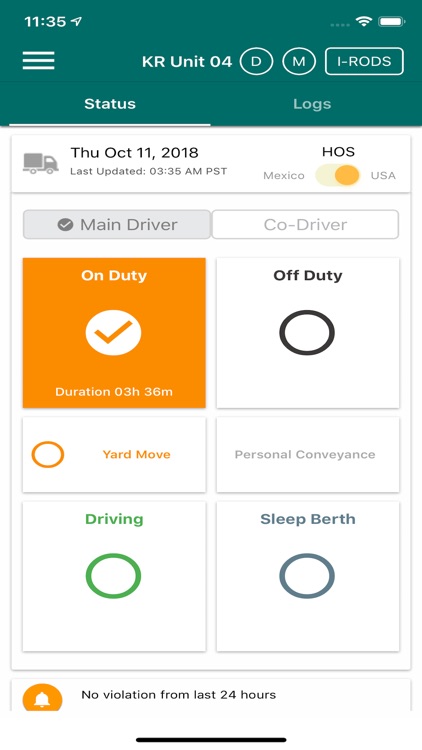The width and height of the screenshot is (422, 750).
Task: Click the white checkmark in On Duty
Action: [113, 332]
